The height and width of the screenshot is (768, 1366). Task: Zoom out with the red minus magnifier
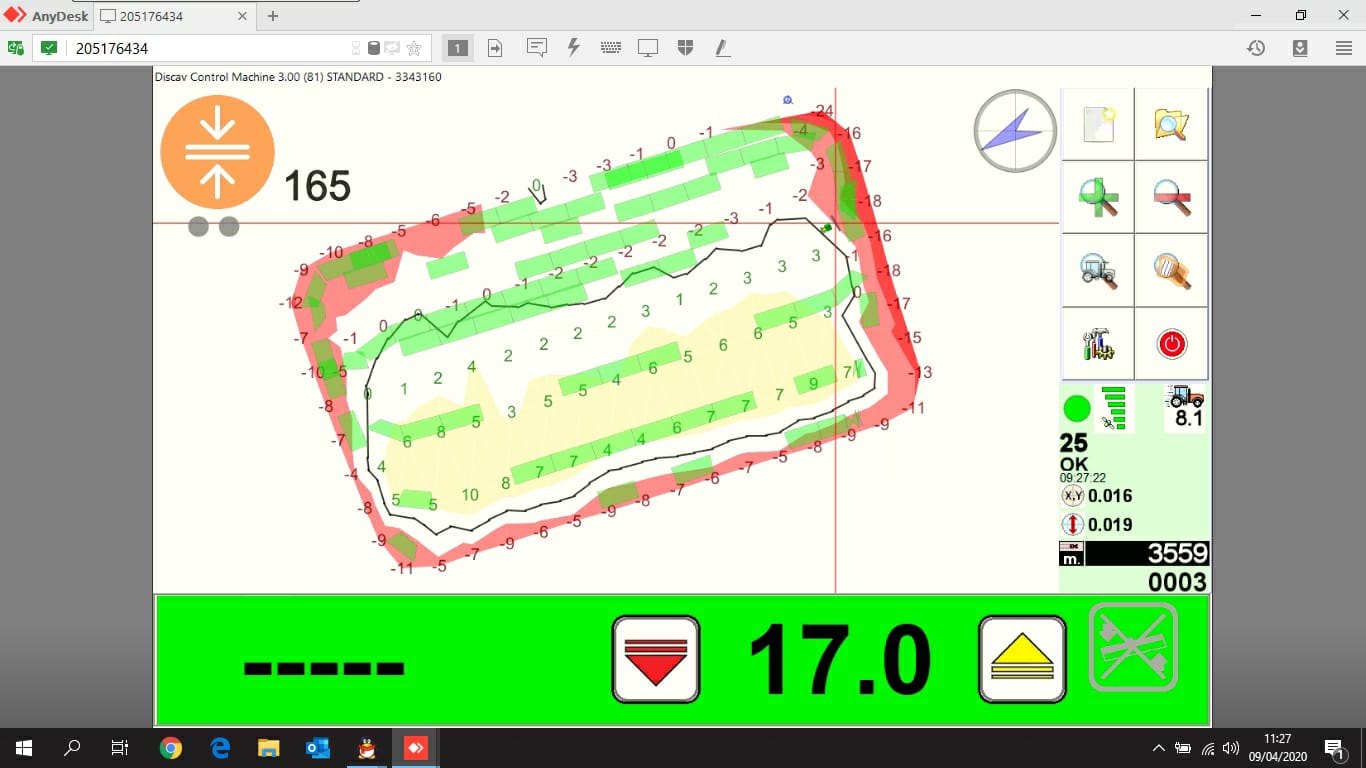click(x=1171, y=197)
